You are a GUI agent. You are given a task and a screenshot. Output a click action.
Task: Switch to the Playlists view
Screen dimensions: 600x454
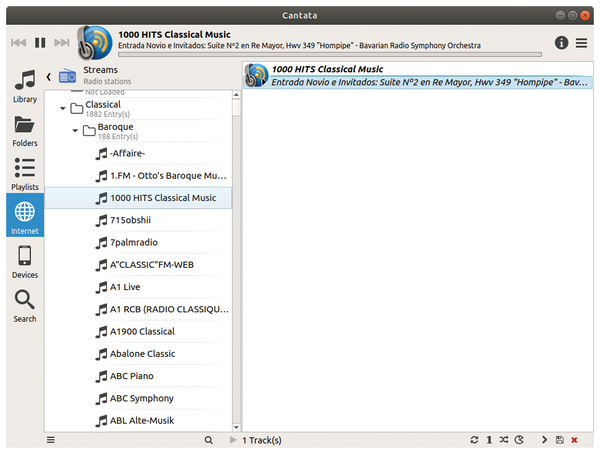[25, 174]
